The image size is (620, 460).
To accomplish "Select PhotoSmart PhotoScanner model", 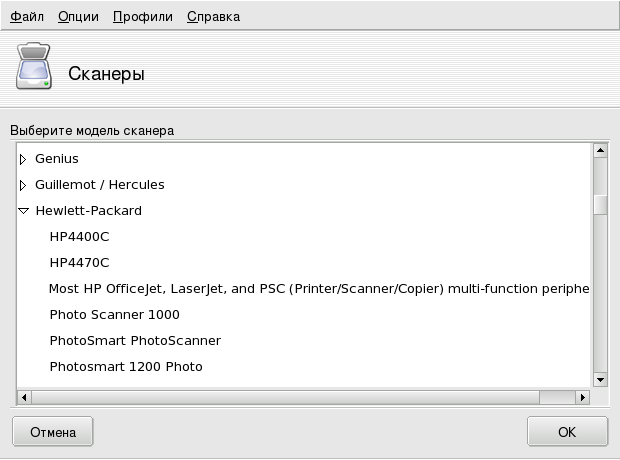I will coord(135,341).
